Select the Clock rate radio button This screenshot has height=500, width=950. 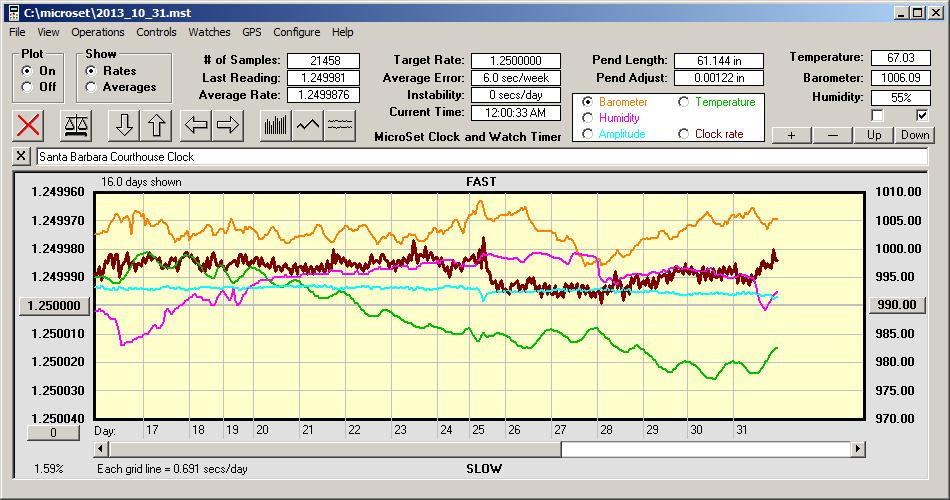tap(683, 133)
